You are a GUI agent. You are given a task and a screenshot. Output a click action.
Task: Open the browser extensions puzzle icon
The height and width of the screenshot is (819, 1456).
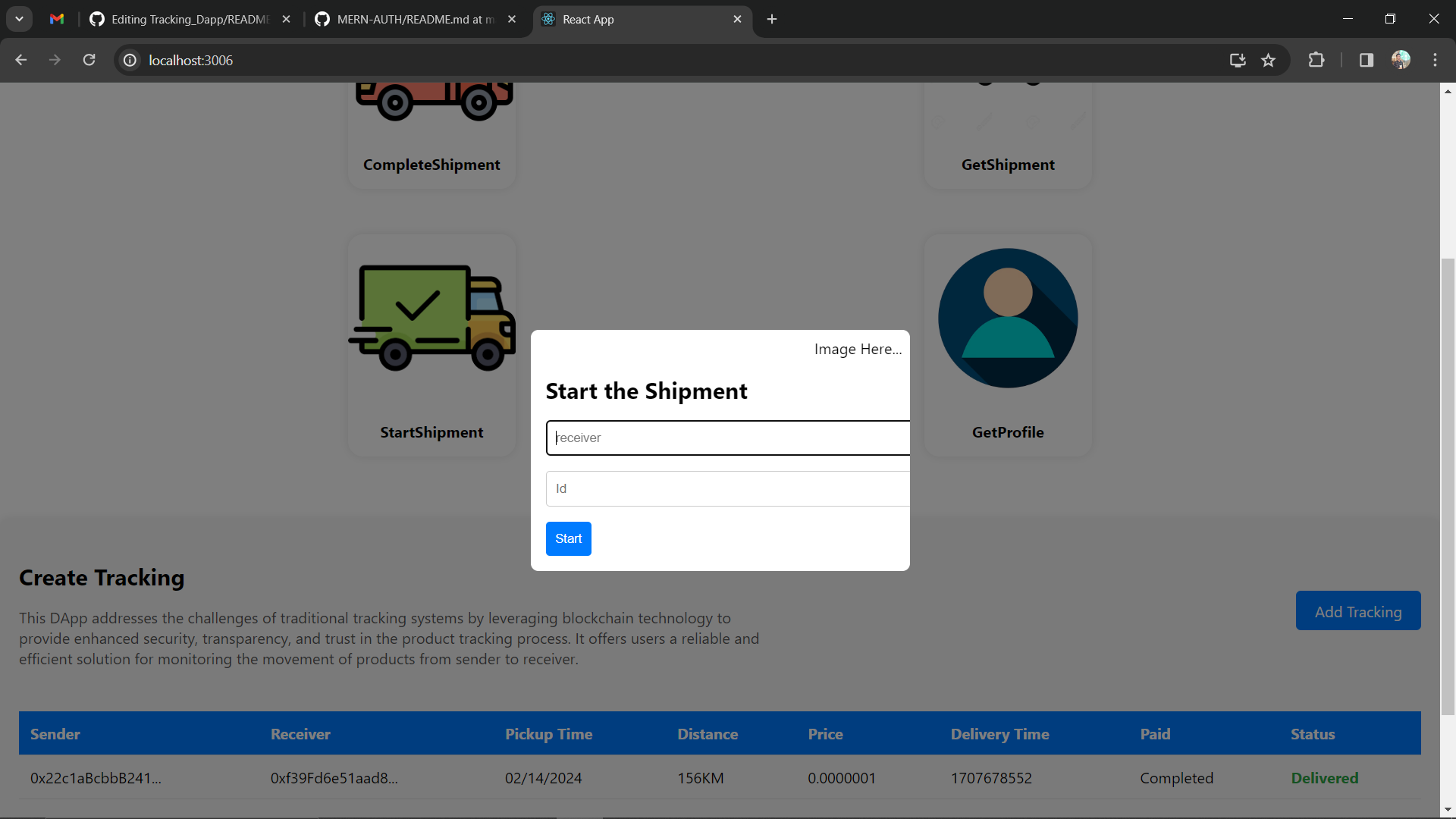(x=1316, y=61)
